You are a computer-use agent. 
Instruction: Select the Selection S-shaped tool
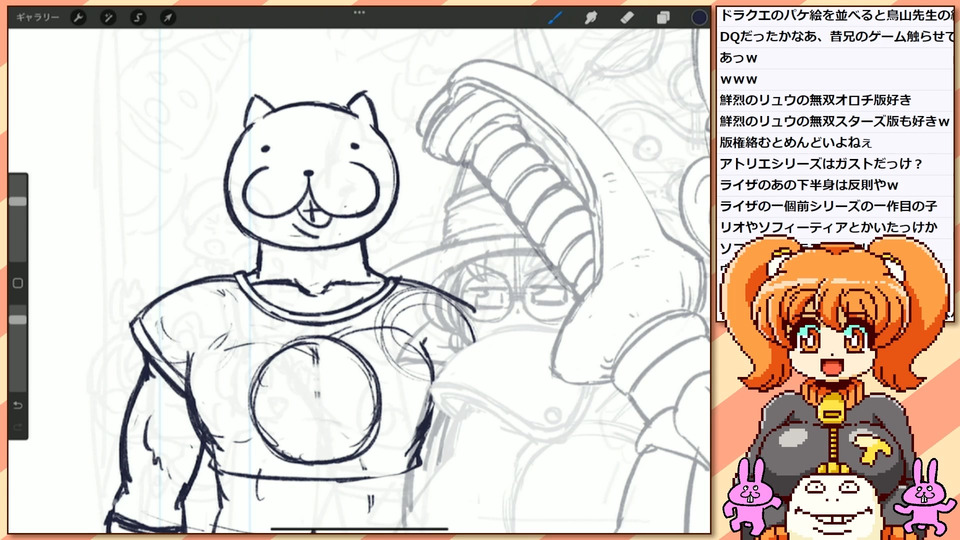pos(138,17)
